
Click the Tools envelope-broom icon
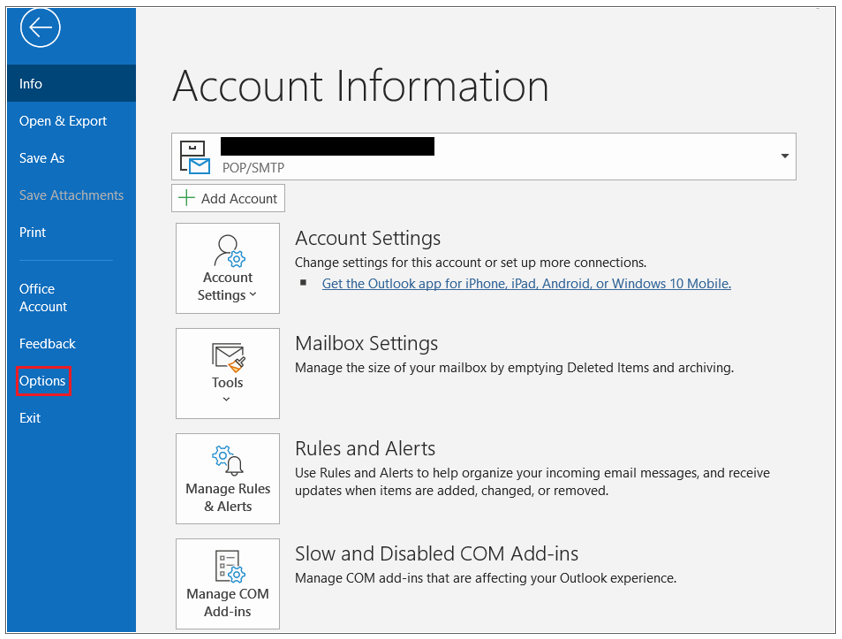(228, 357)
